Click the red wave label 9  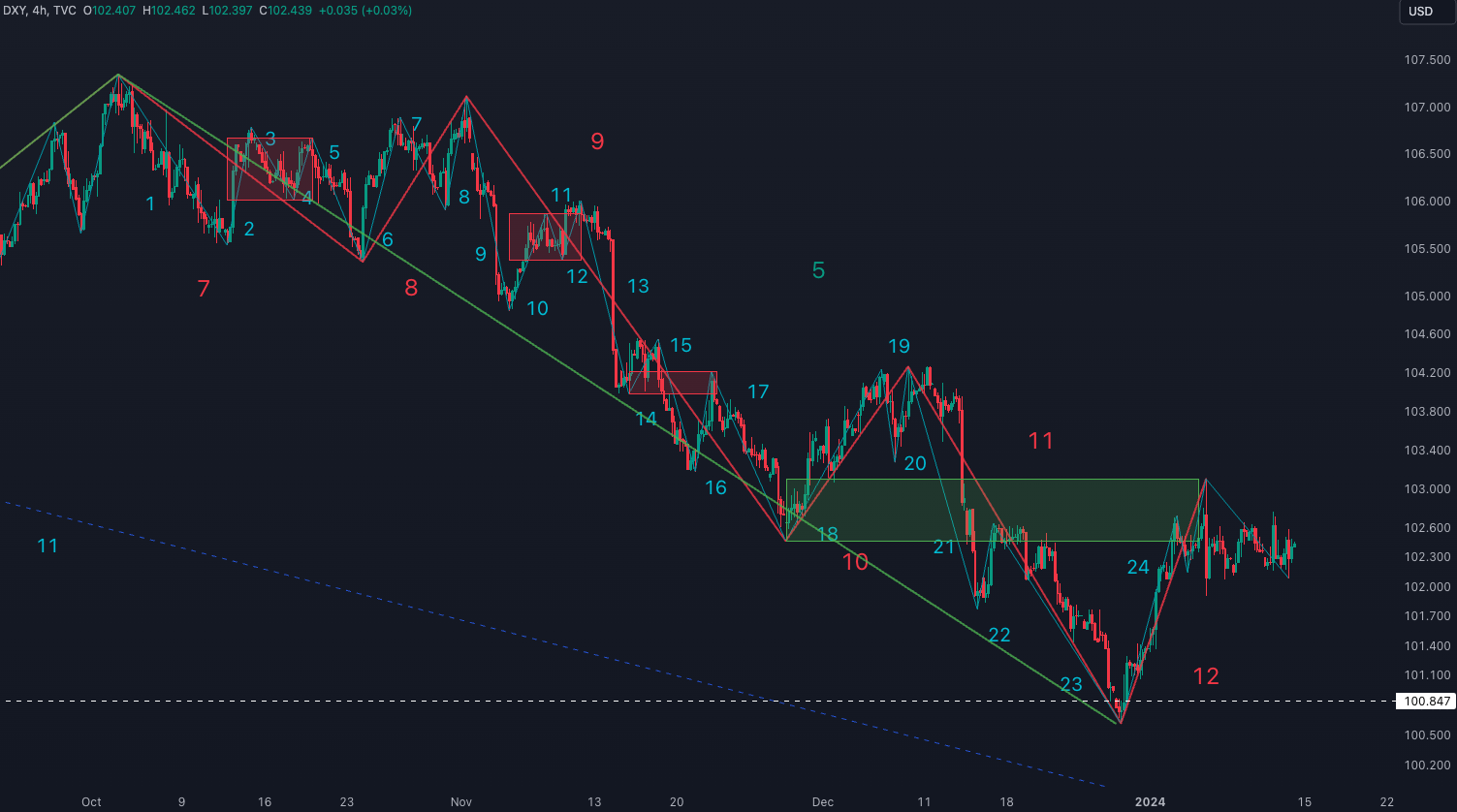597,141
